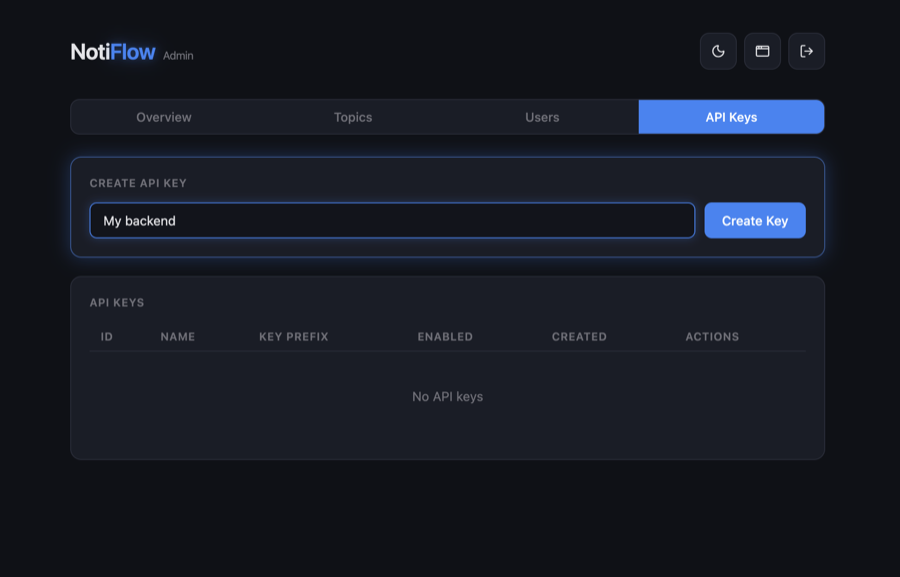Log out with the exit arrow icon
The width and height of the screenshot is (900, 577).
point(806,51)
